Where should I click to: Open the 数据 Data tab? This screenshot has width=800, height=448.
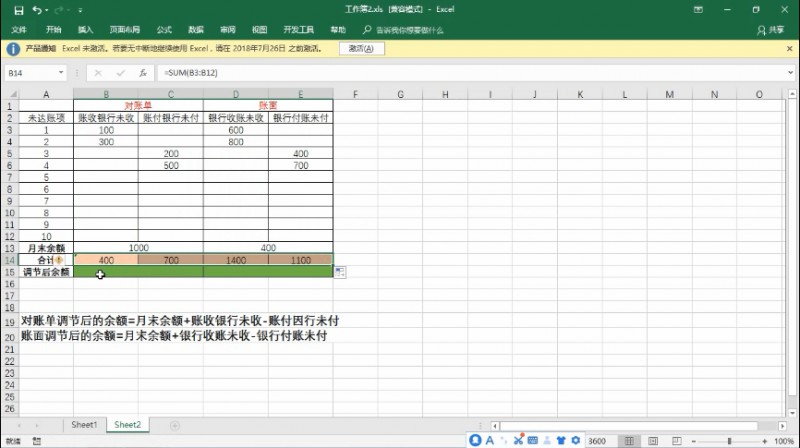(196, 30)
